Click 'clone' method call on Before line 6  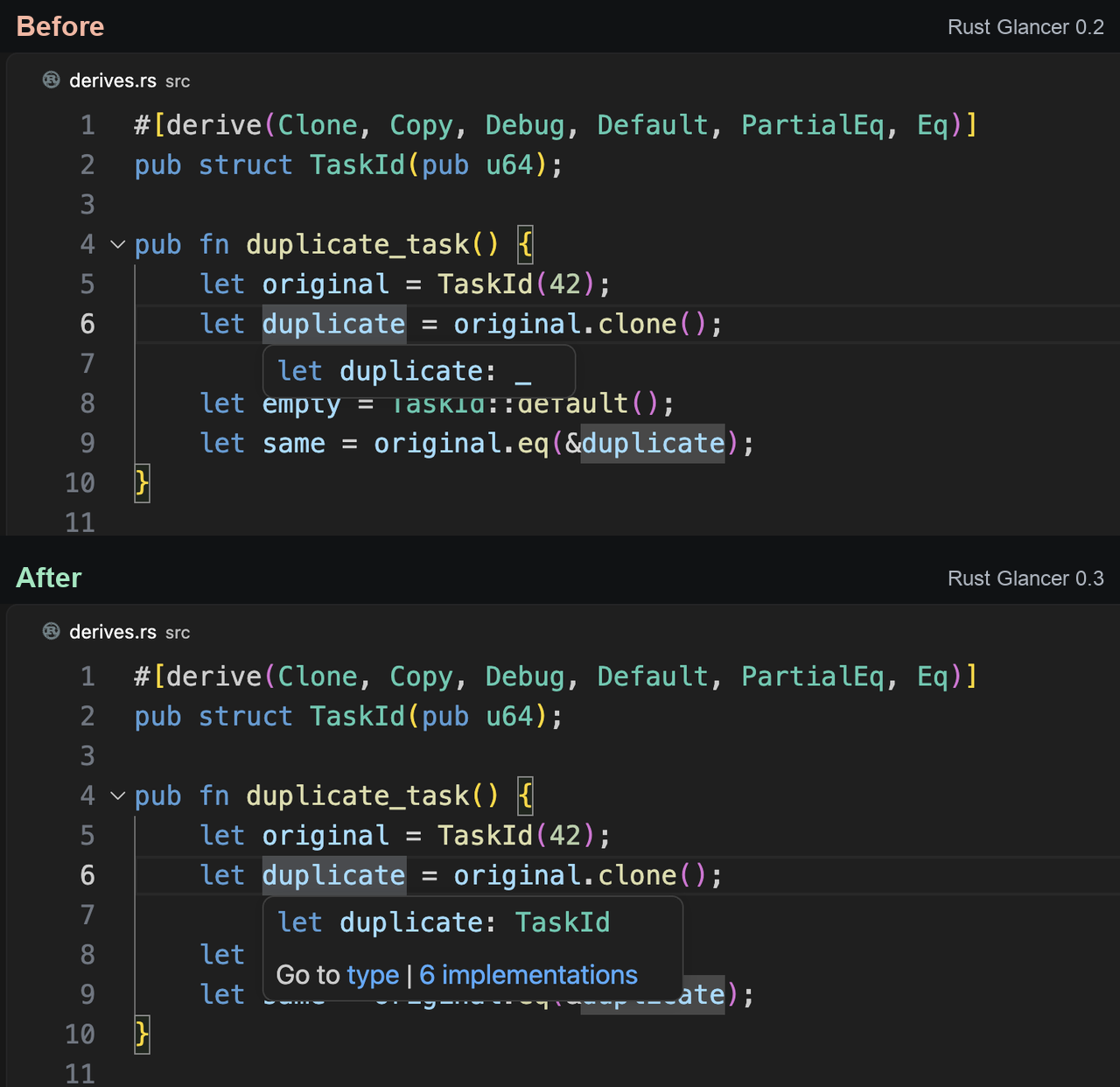tap(637, 325)
